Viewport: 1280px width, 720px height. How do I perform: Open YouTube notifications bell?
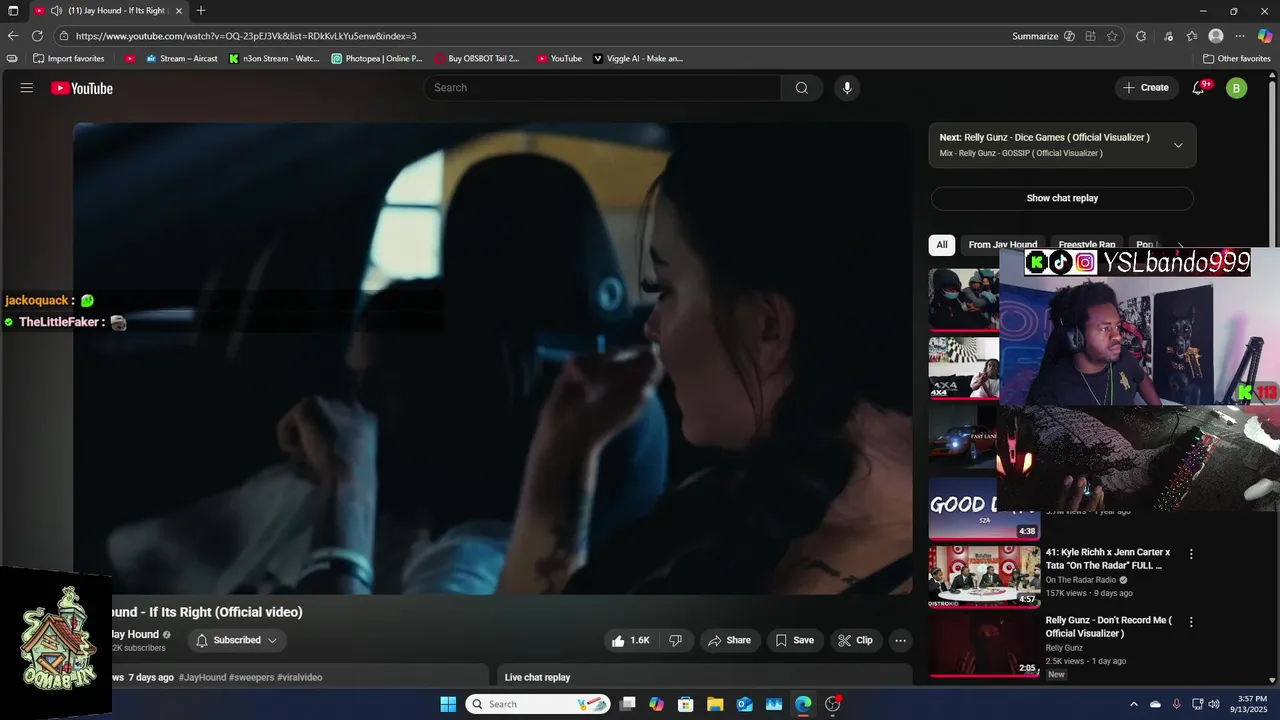coord(1198,88)
